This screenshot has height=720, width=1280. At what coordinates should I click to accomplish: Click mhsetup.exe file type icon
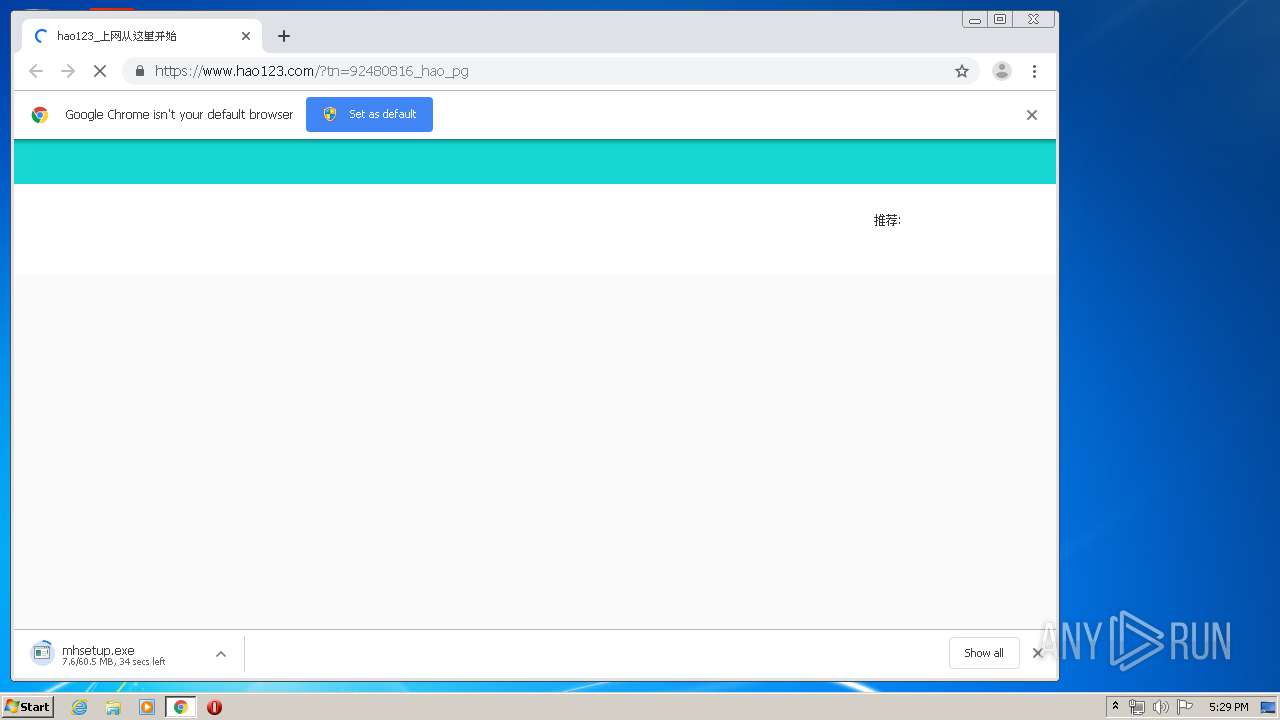click(x=42, y=653)
